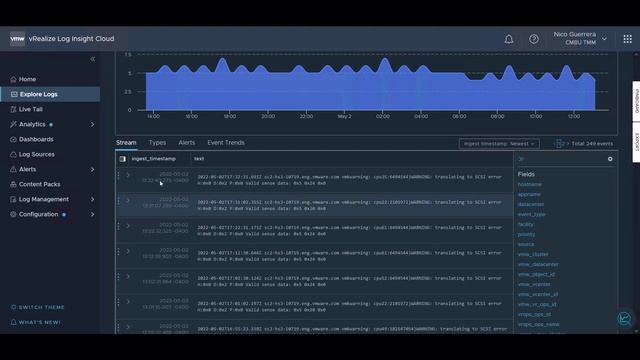The height and width of the screenshot is (360, 640).
Task: Open the Nico Guerrera user menu
Action: click(580, 39)
